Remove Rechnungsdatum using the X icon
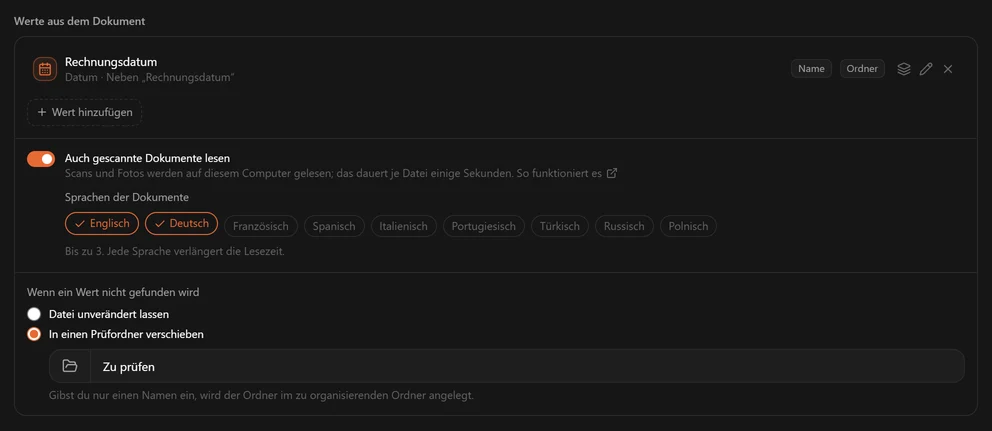This screenshot has height=431, width=992. click(948, 69)
